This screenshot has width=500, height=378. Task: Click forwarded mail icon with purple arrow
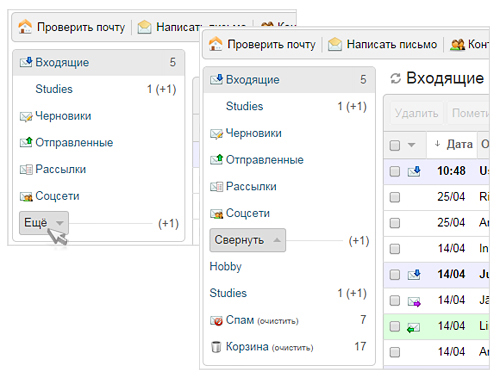point(414,301)
